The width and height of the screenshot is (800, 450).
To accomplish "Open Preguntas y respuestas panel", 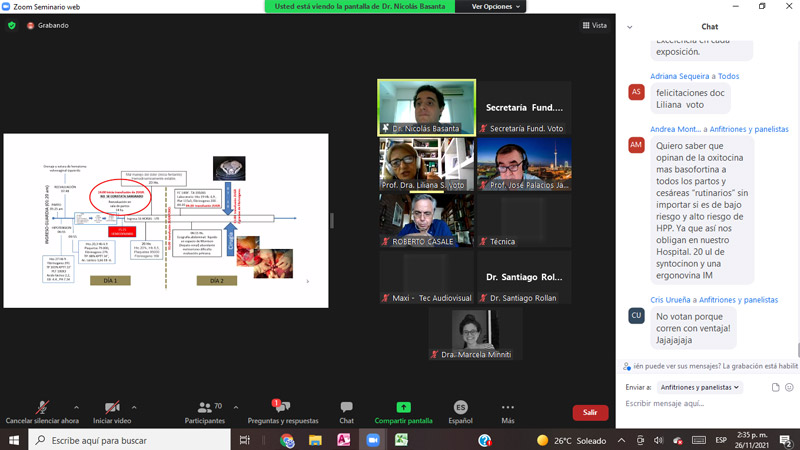I will 282,412.
